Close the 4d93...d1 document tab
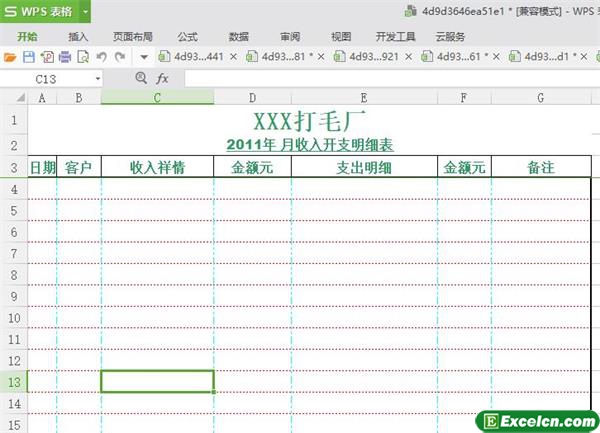Screen dimensions: 600x433 coord(584,57)
